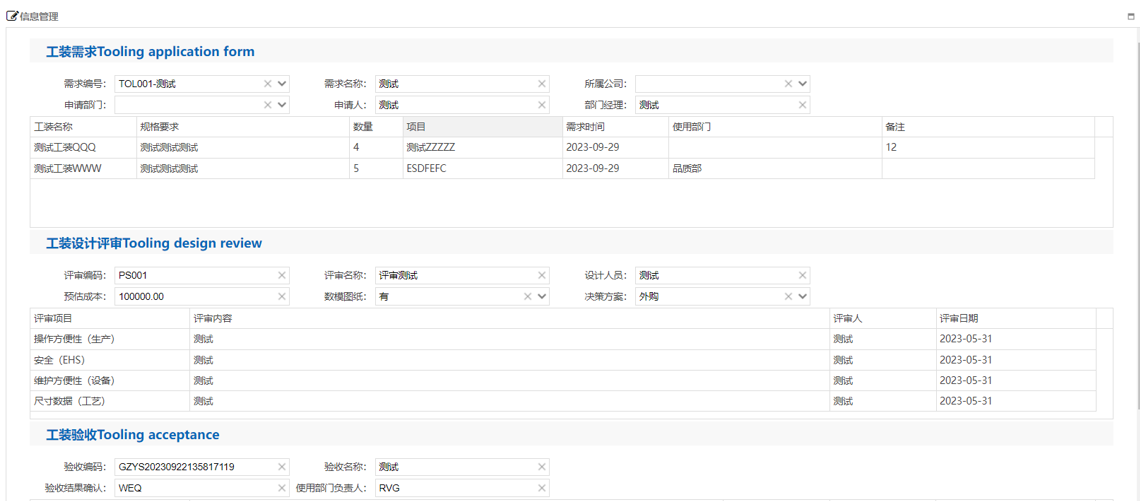Clear the 使用部门负责人 RVG value

coord(542,488)
